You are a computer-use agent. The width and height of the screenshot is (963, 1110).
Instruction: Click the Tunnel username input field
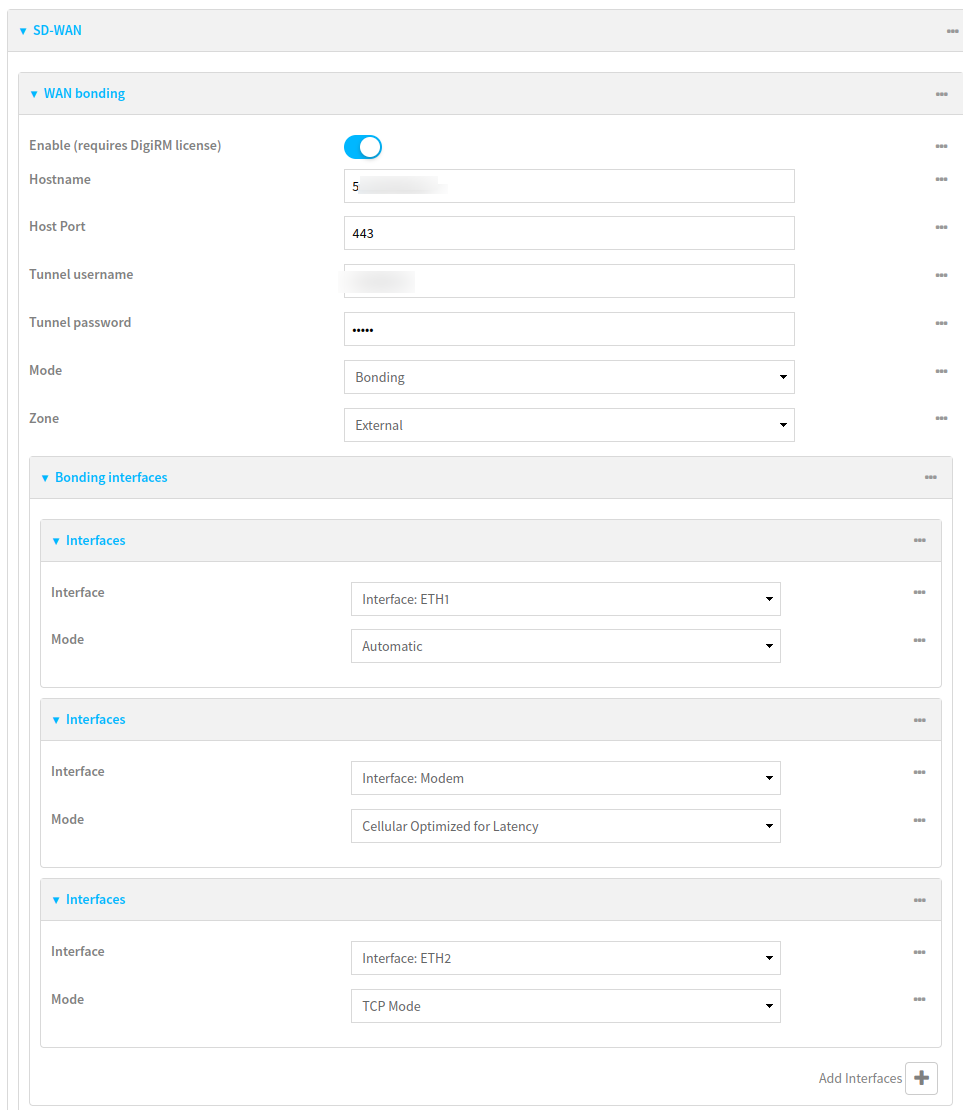coord(569,281)
